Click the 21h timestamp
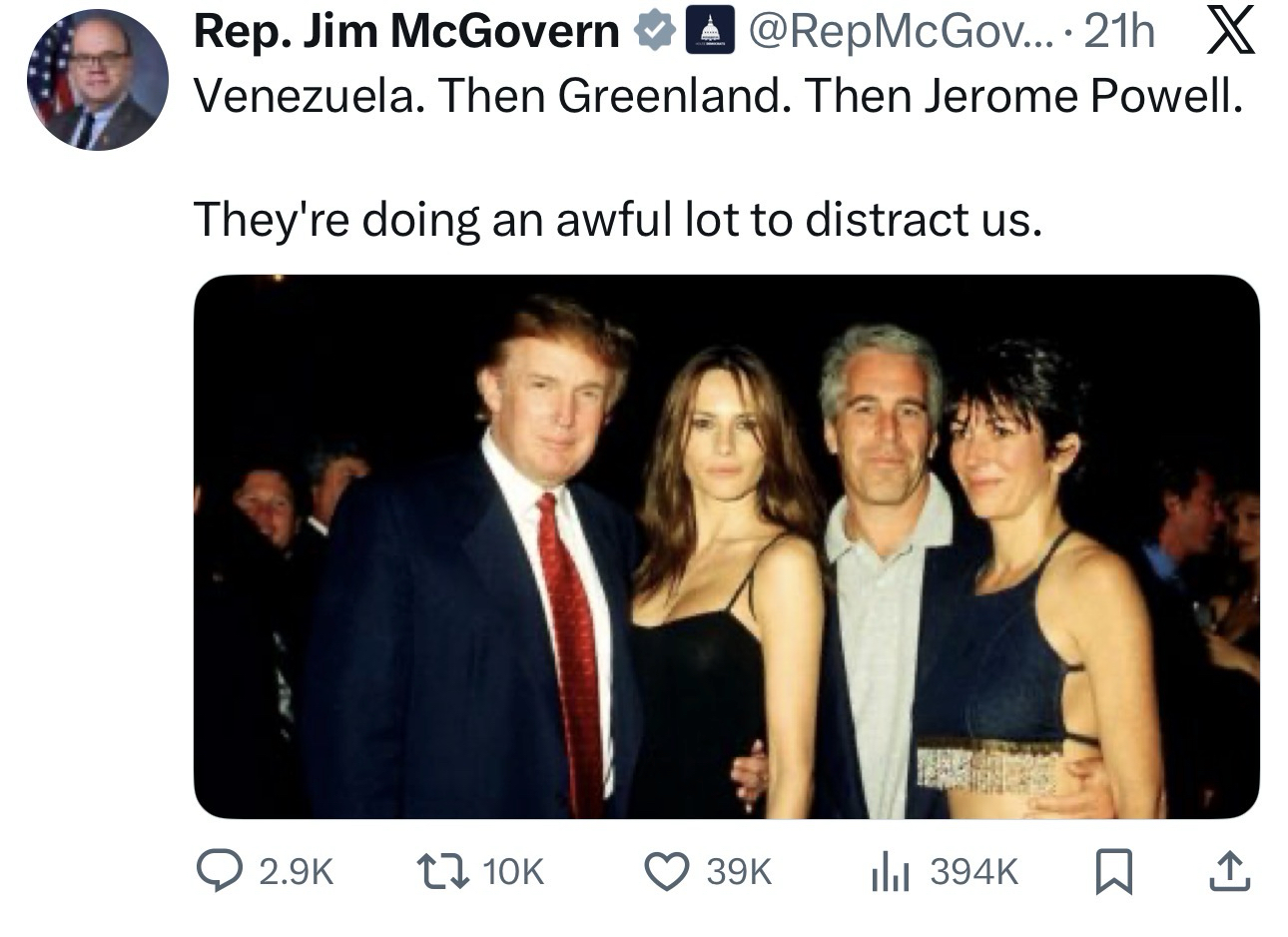 coord(1118,33)
